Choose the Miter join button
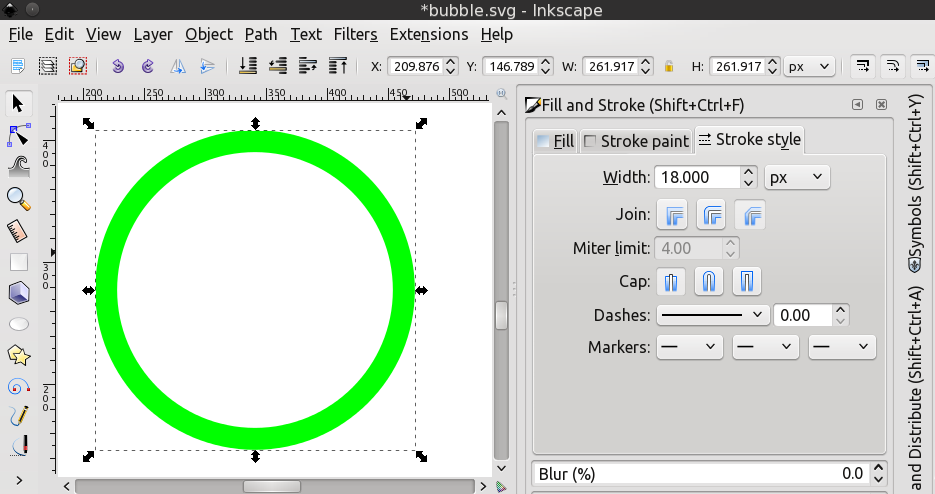 (672, 215)
